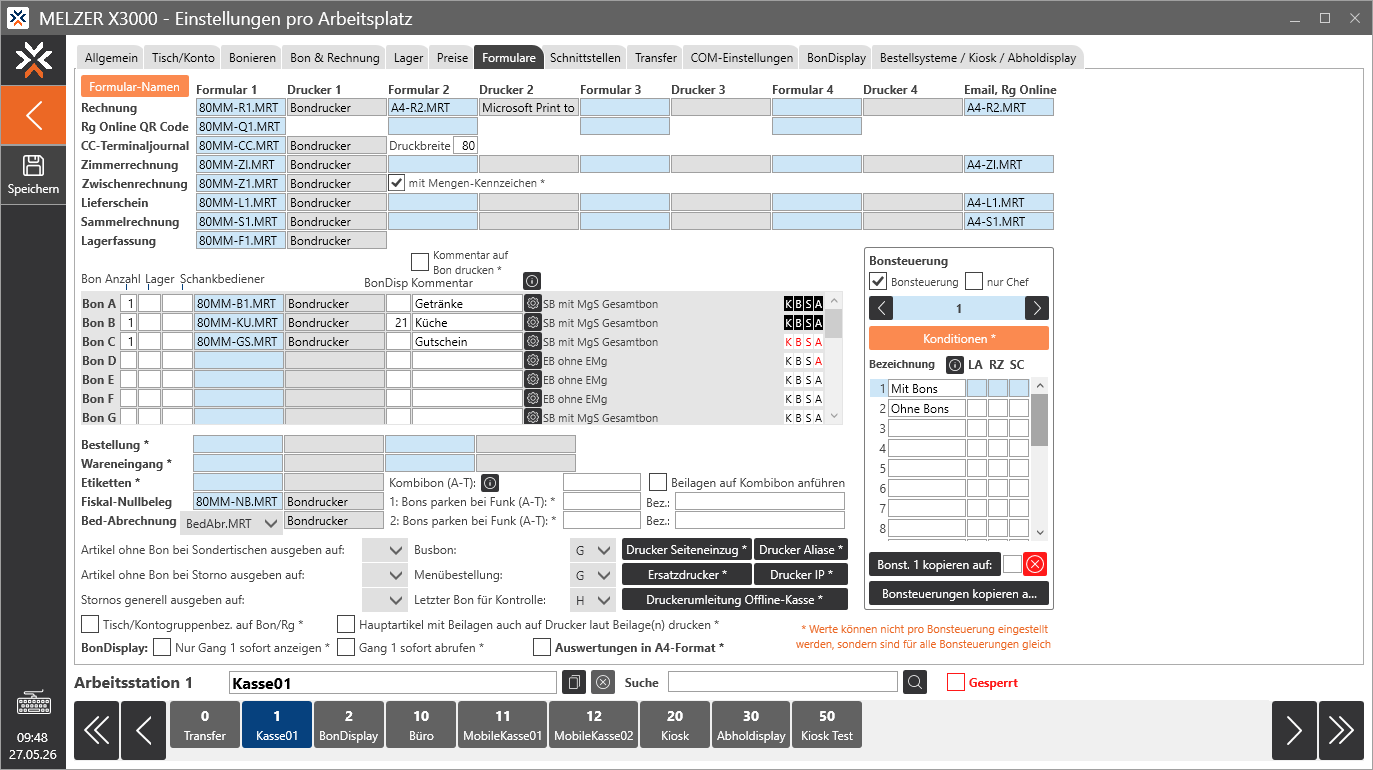The width and height of the screenshot is (1373, 770).
Task: Click the Ersatzdrucker button
Action: click(x=686, y=574)
